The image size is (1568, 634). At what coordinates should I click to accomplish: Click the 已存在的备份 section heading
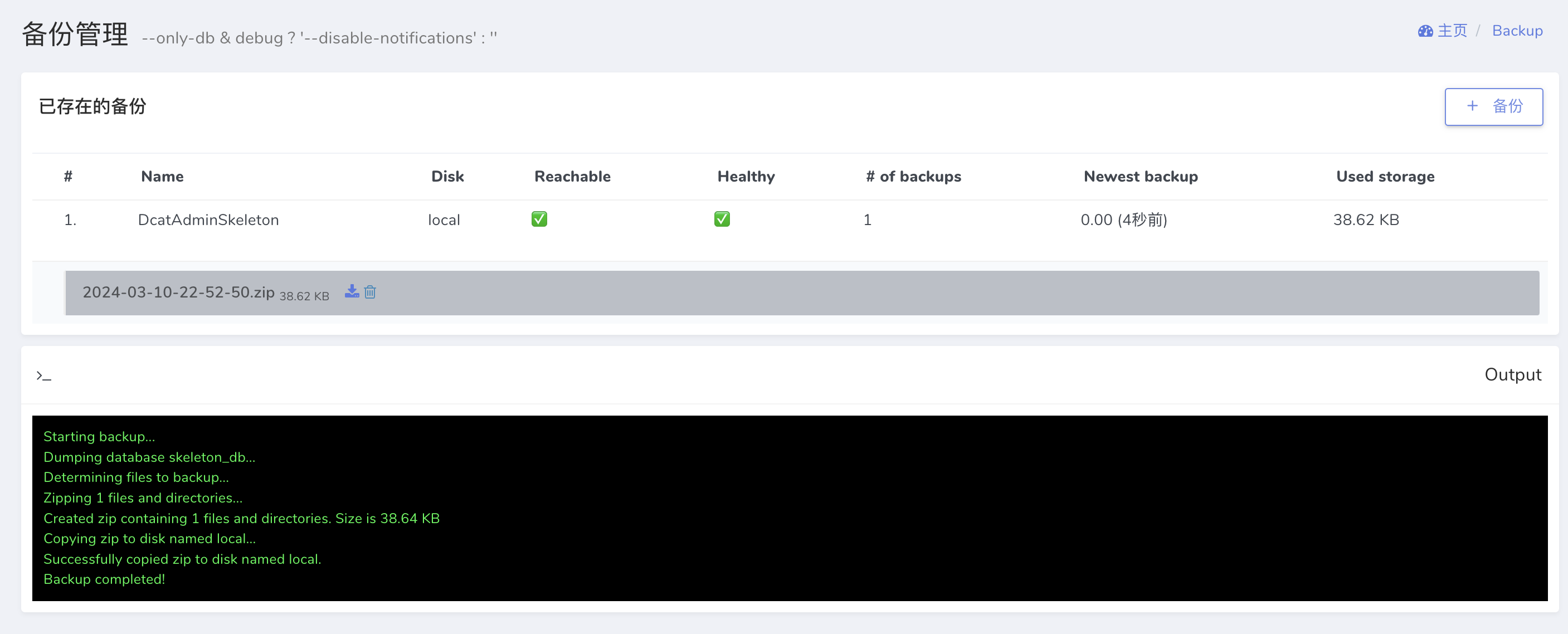tap(92, 106)
